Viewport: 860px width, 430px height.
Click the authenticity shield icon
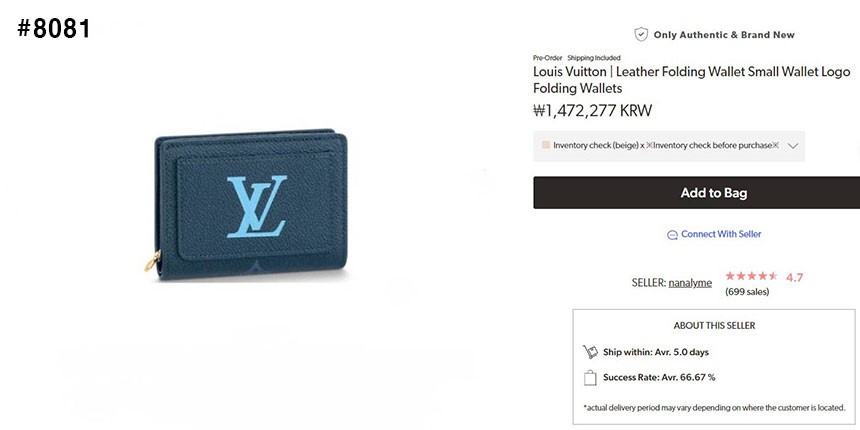641,35
